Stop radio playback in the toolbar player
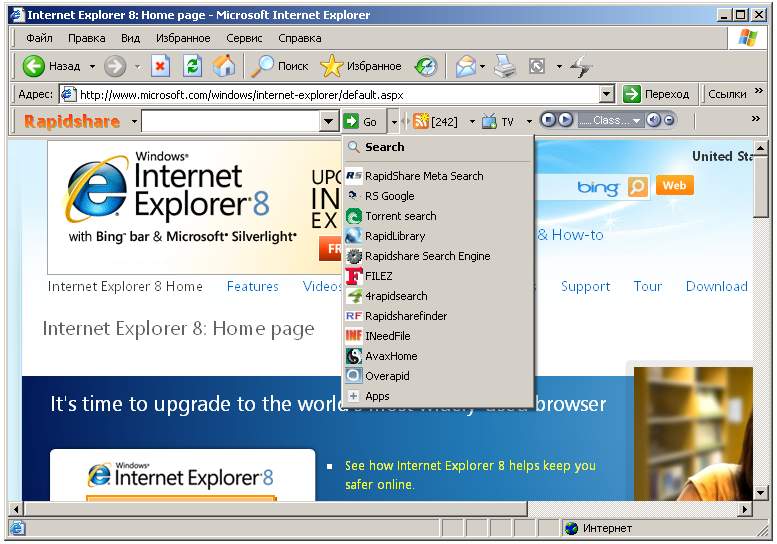This screenshot has width=777, height=544. point(548,120)
